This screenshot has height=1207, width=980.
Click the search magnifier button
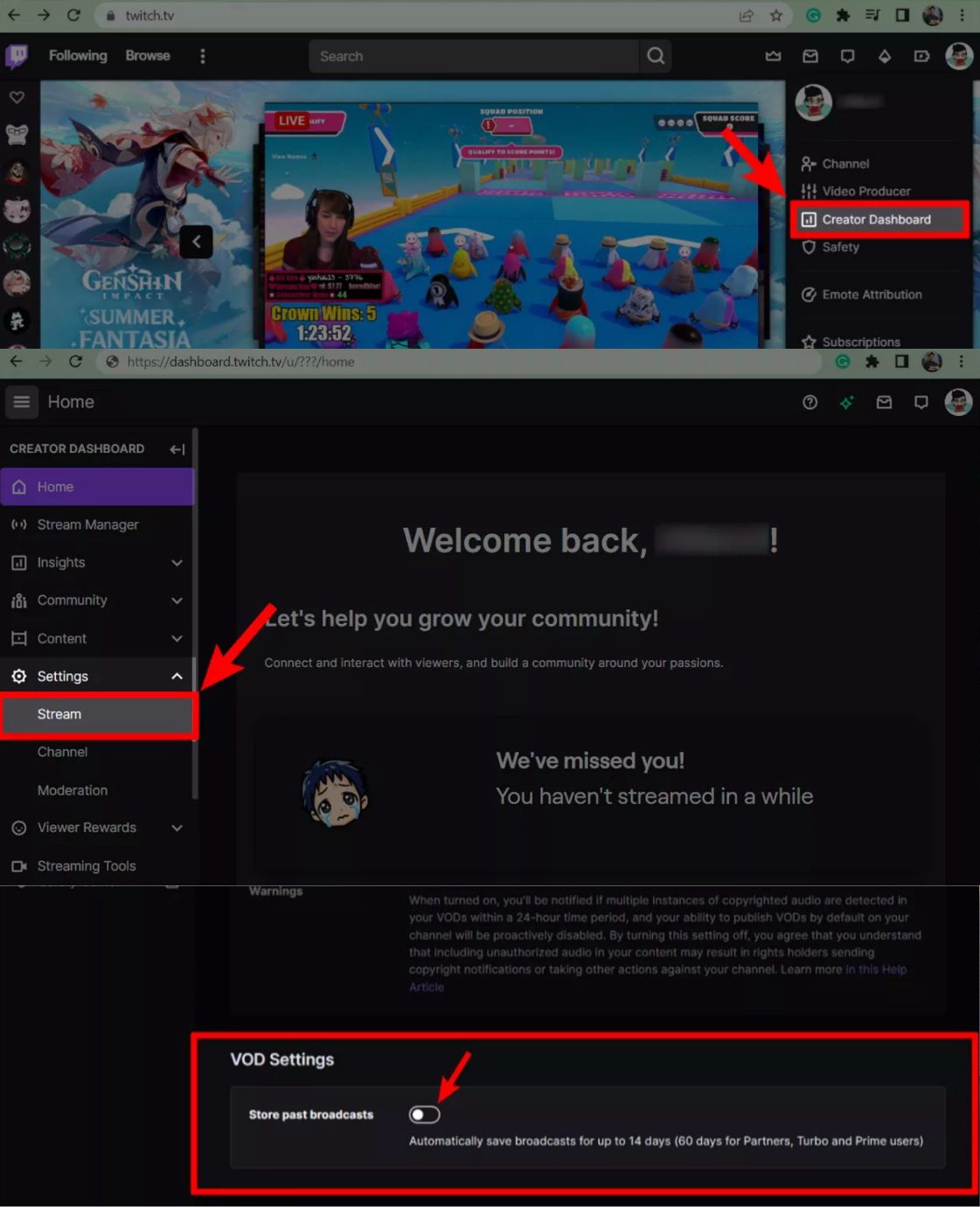pos(656,56)
